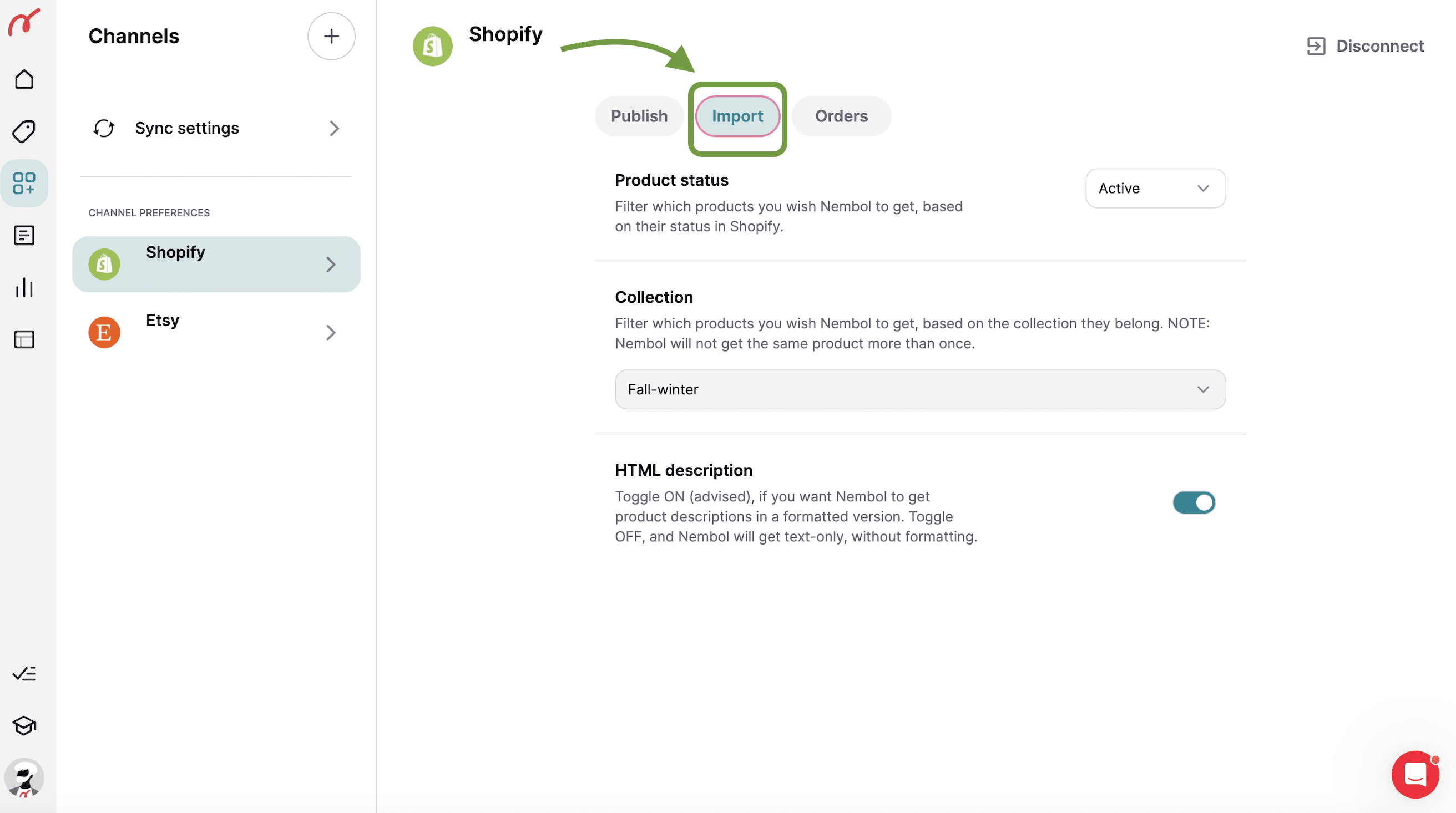Viewport: 1456px width, 813px height.
Task: Click the Product status heading
Action: (671, 180)
